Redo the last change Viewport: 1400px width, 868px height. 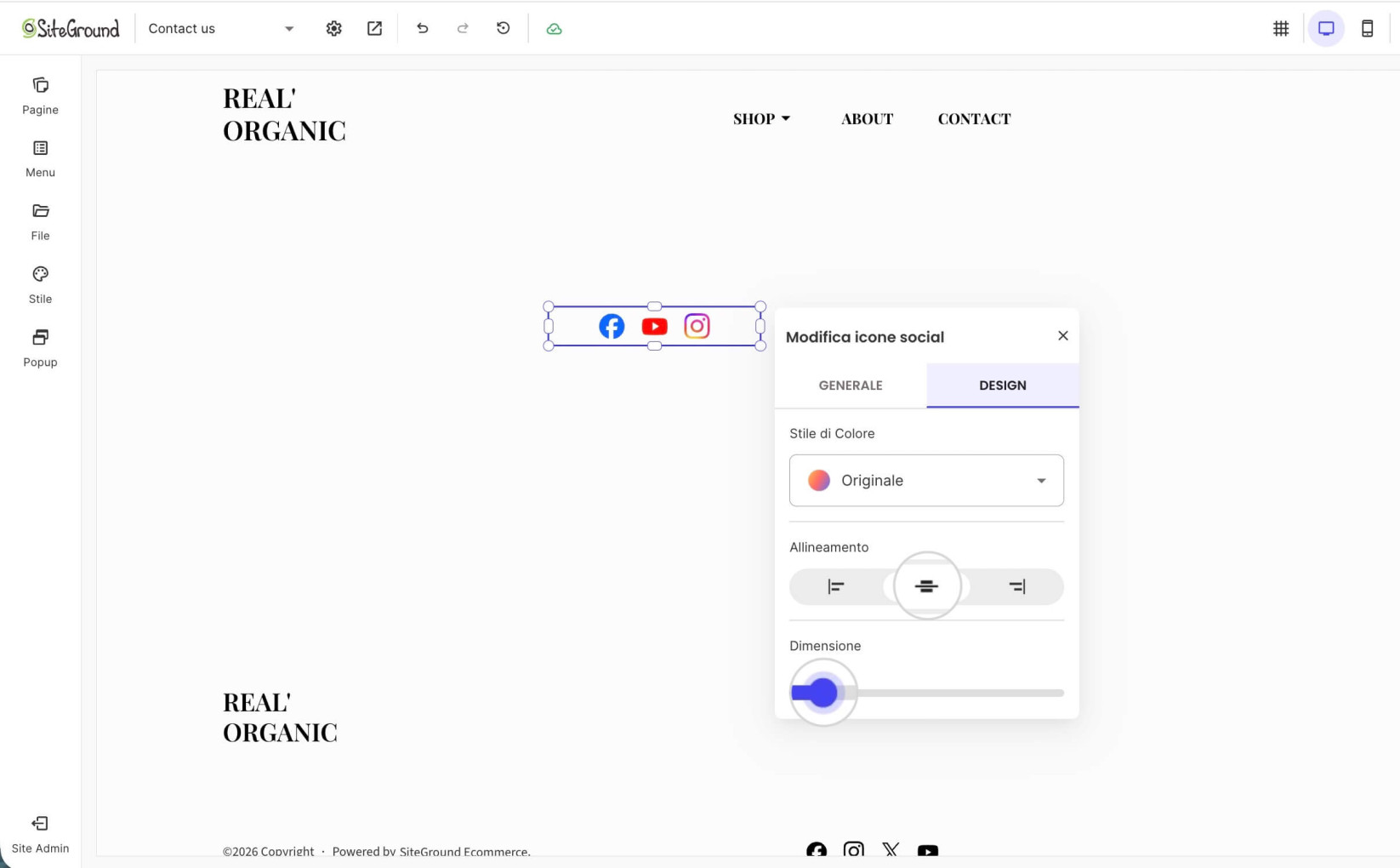pyautogui.click(x=463, y=28)
